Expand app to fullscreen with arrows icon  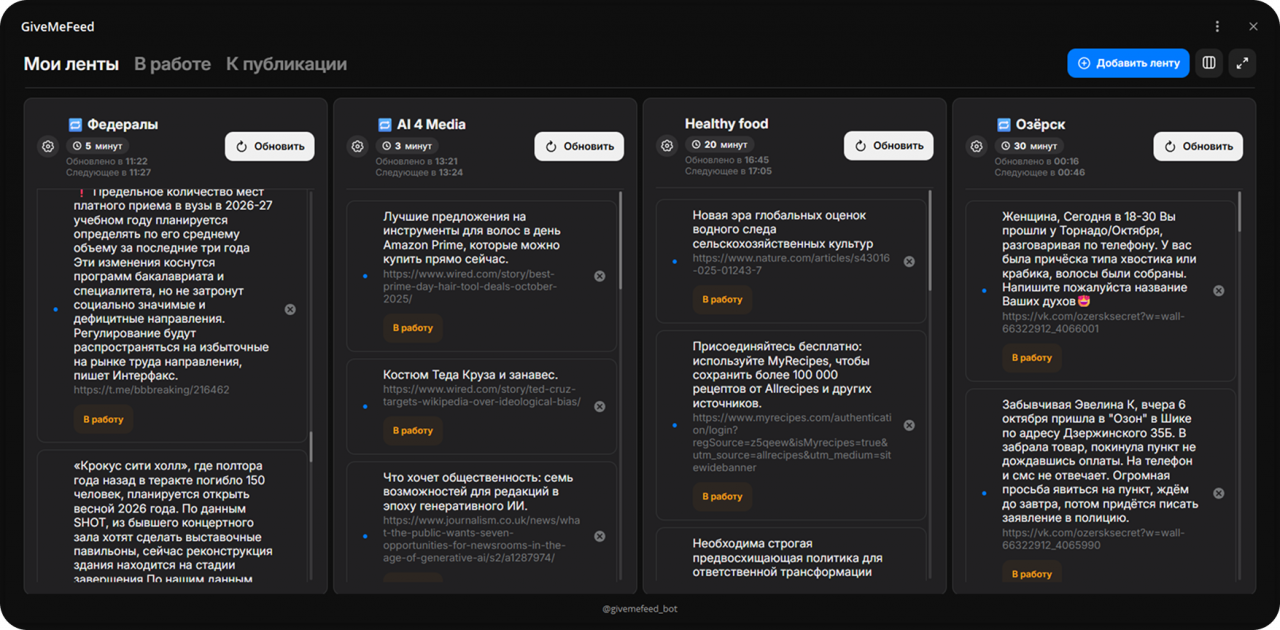[1242, 63]
